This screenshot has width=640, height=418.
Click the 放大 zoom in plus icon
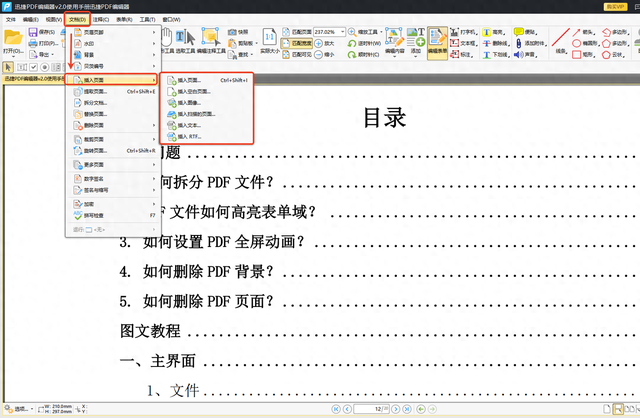(318, 43)
